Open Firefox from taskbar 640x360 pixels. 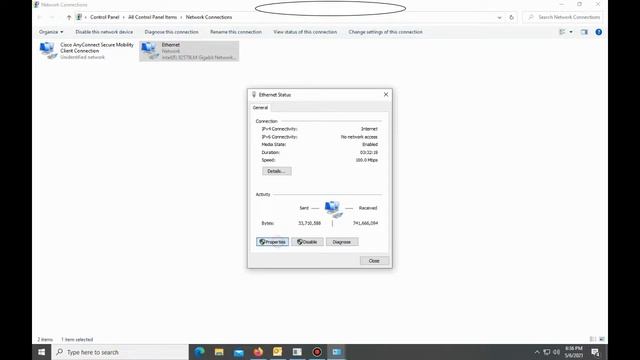click(x=258, y=352)
